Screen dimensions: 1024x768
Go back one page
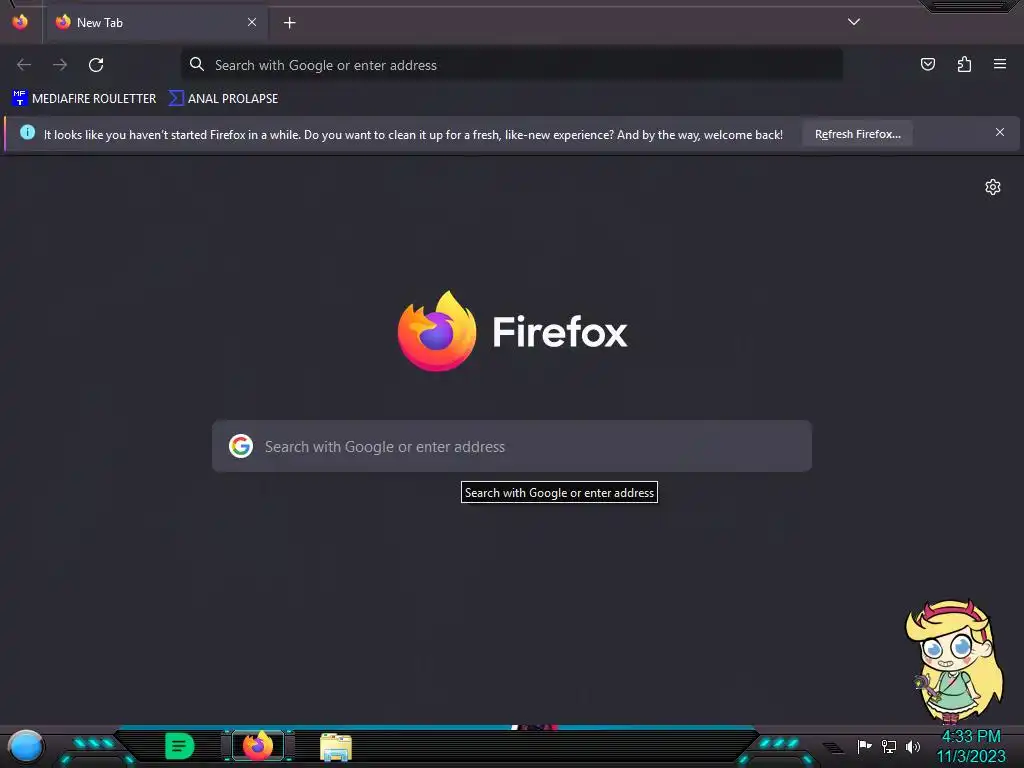point(24,65)
